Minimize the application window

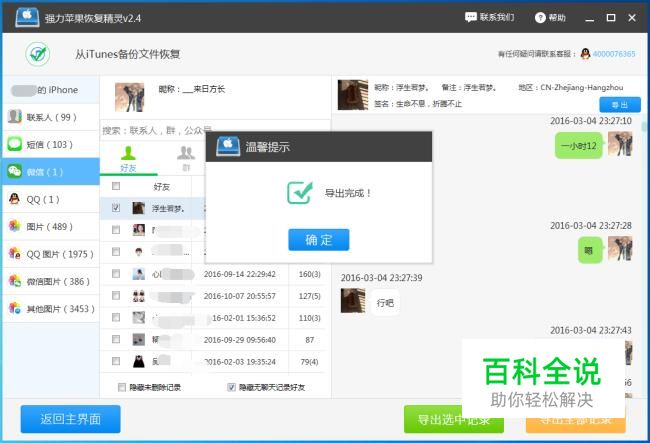click(x=589, y=18)
